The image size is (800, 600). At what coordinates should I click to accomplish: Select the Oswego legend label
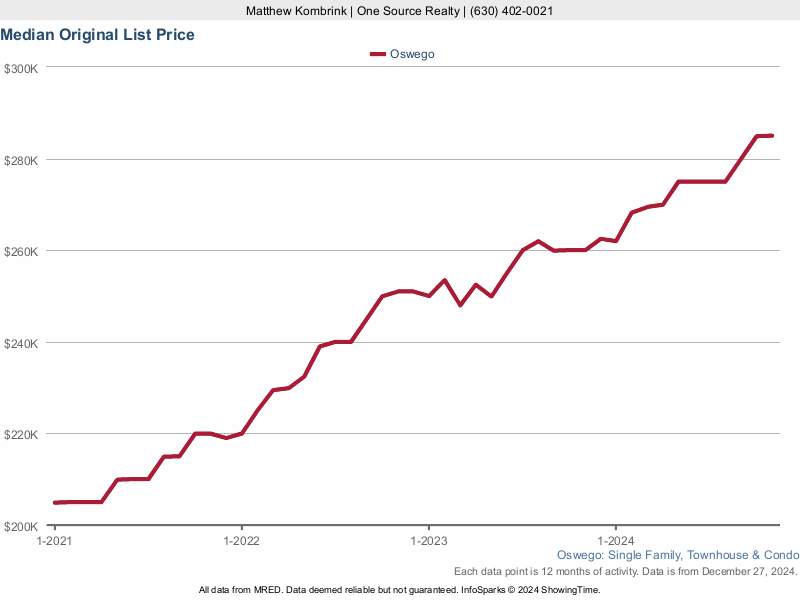412,54
